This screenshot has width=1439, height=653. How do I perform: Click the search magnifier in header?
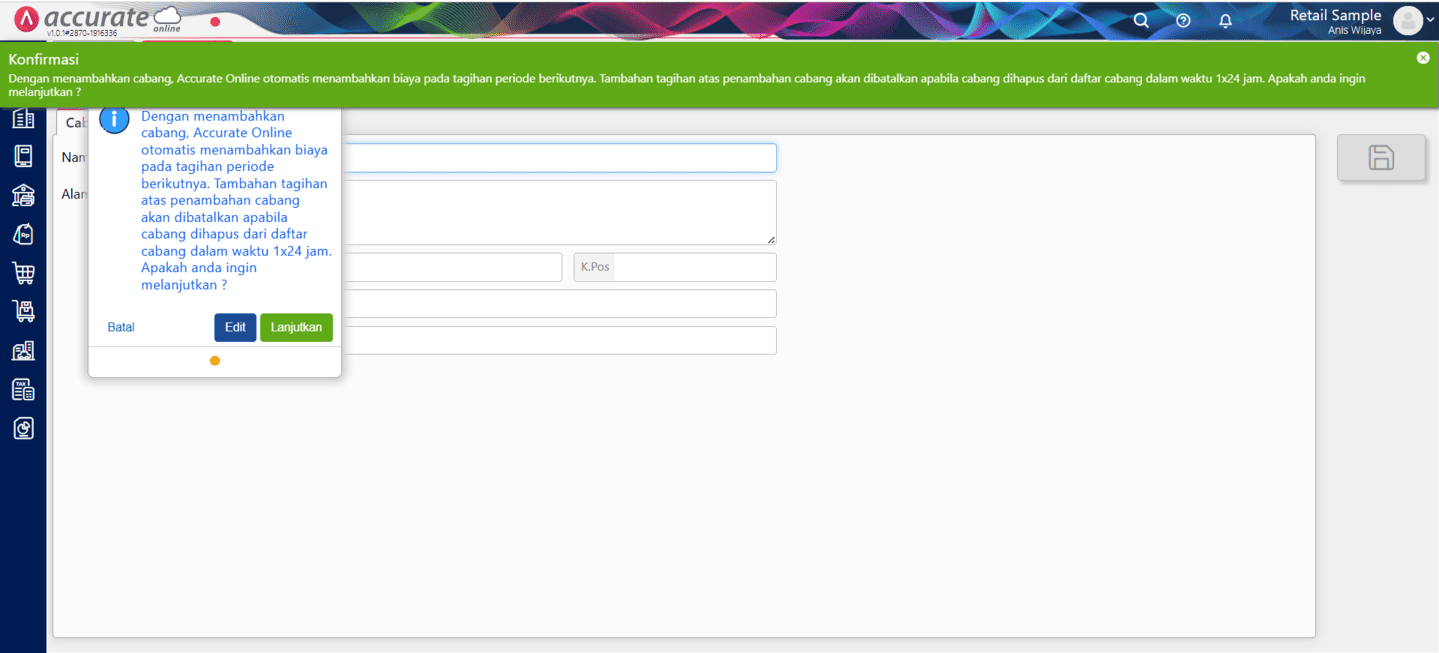tap(1141, 20)
